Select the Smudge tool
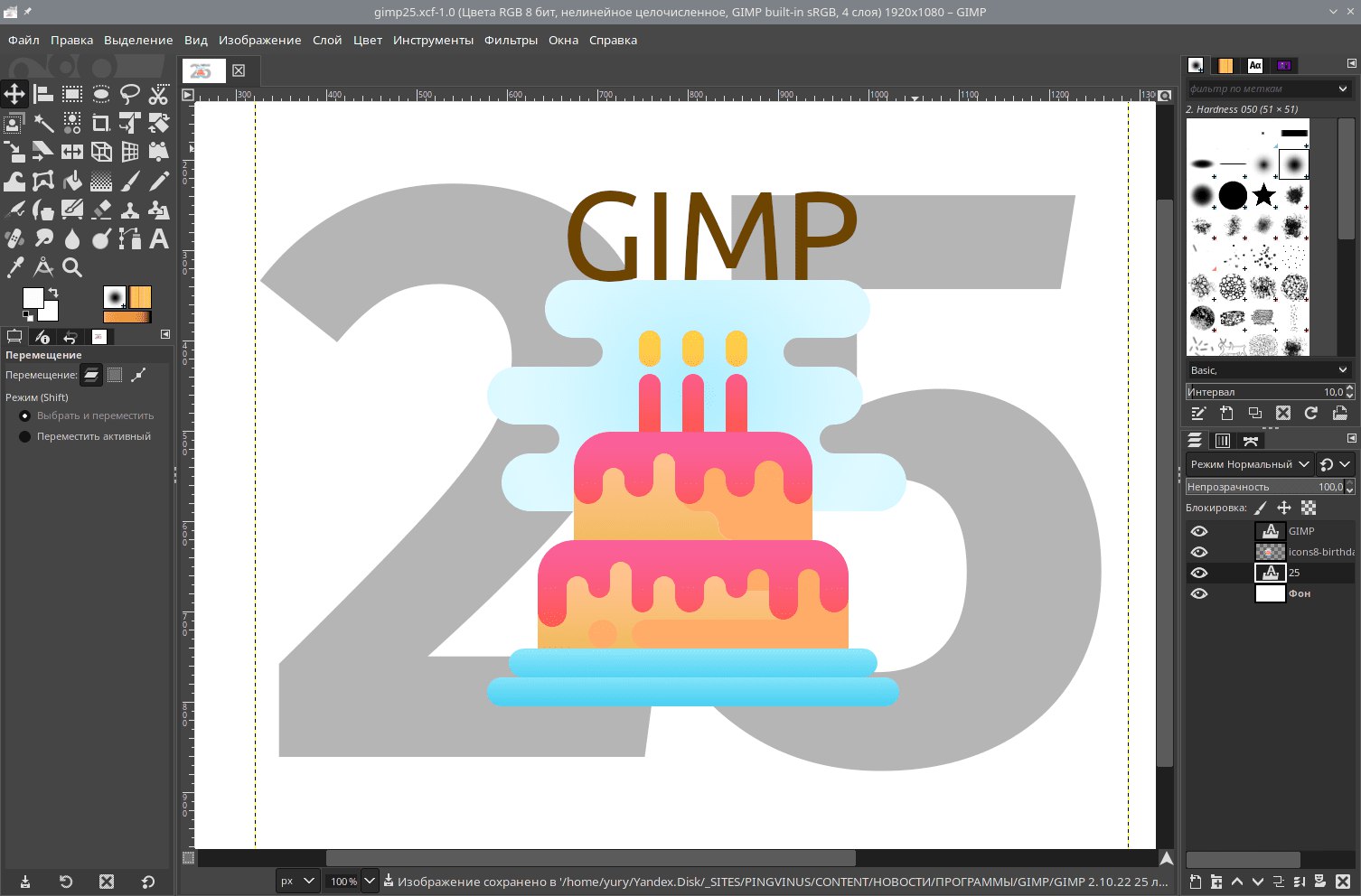The height and width of the screenshot is (896, 1361). point(42,238)
